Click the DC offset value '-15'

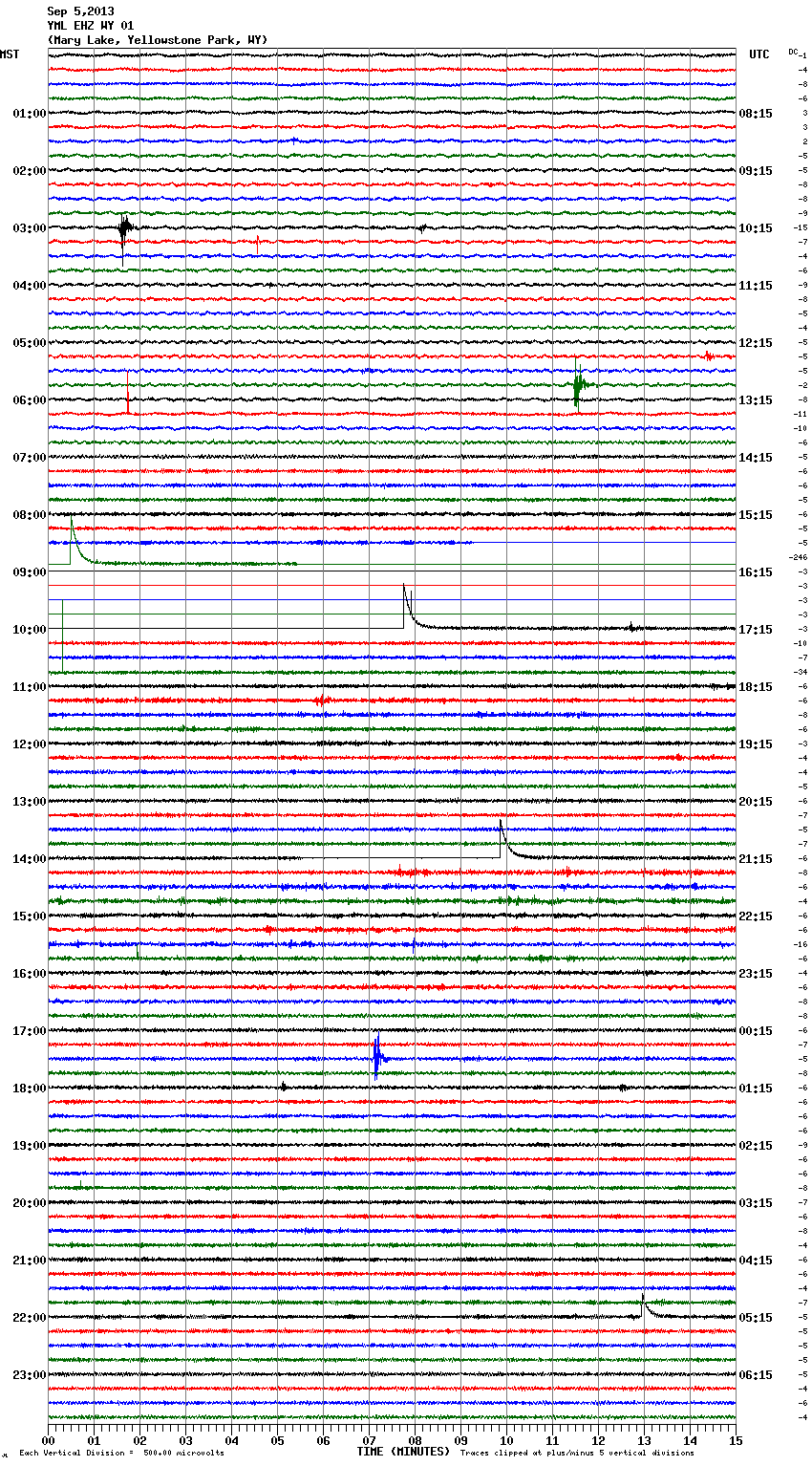801,227
